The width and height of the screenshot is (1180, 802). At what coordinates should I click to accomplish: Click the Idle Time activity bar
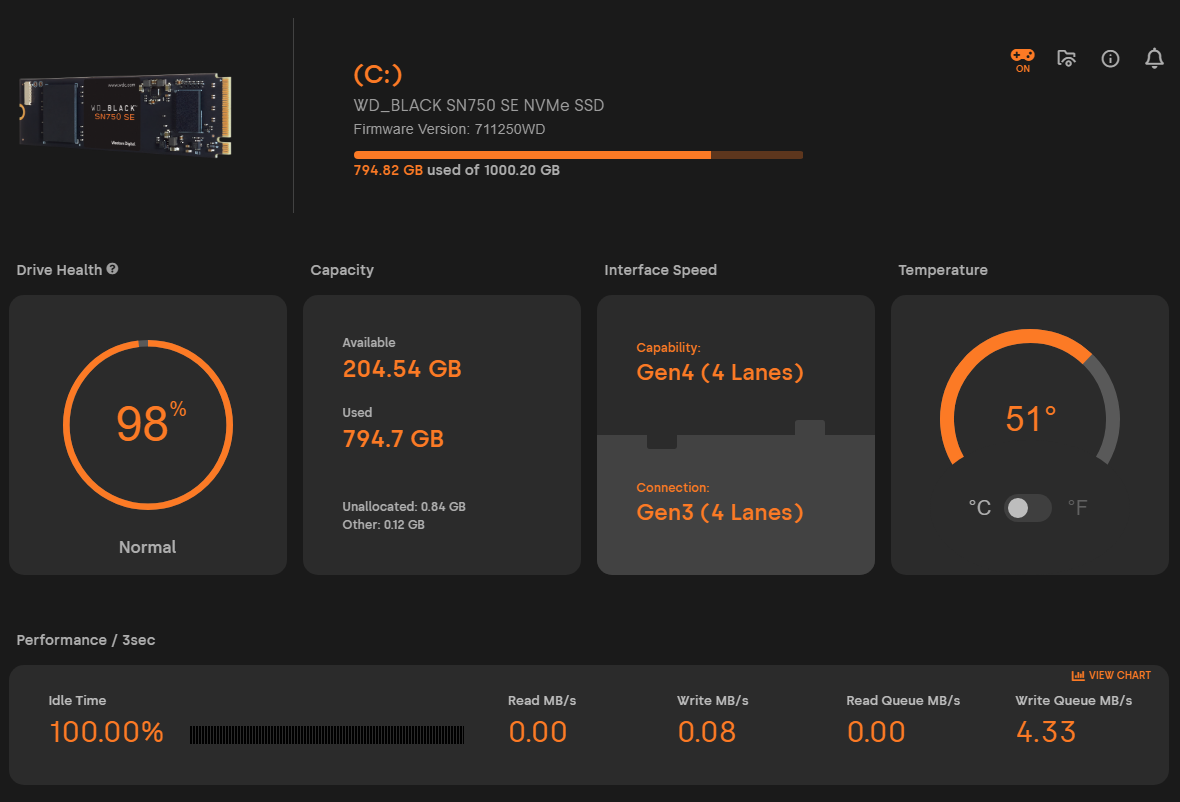pos(327,735)
